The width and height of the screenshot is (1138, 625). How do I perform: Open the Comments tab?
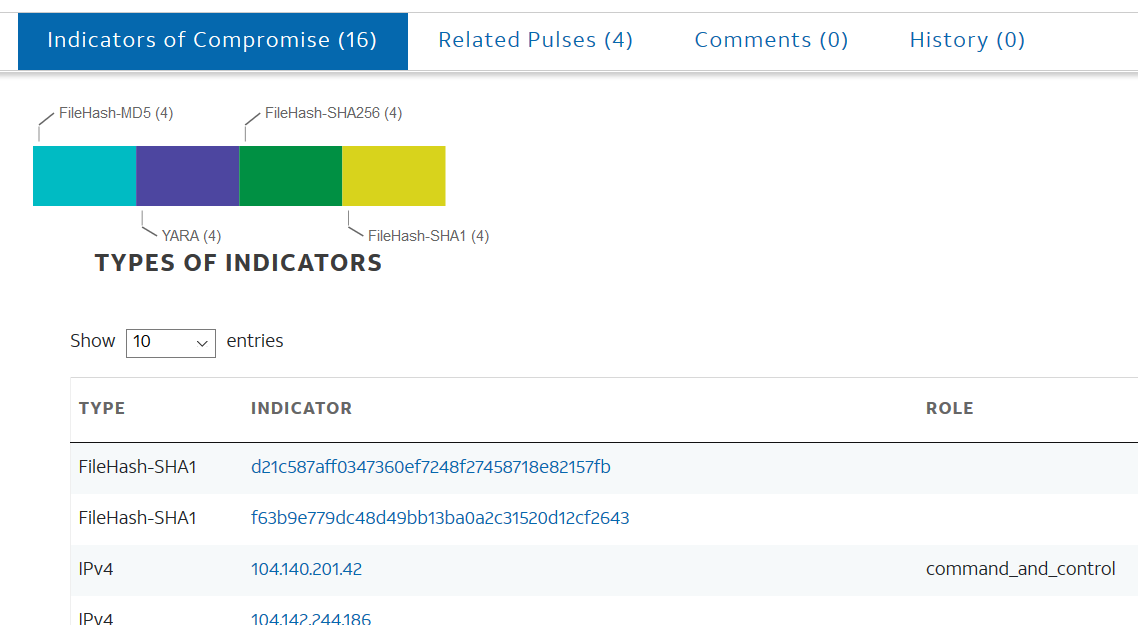click(x=771, y=40)
